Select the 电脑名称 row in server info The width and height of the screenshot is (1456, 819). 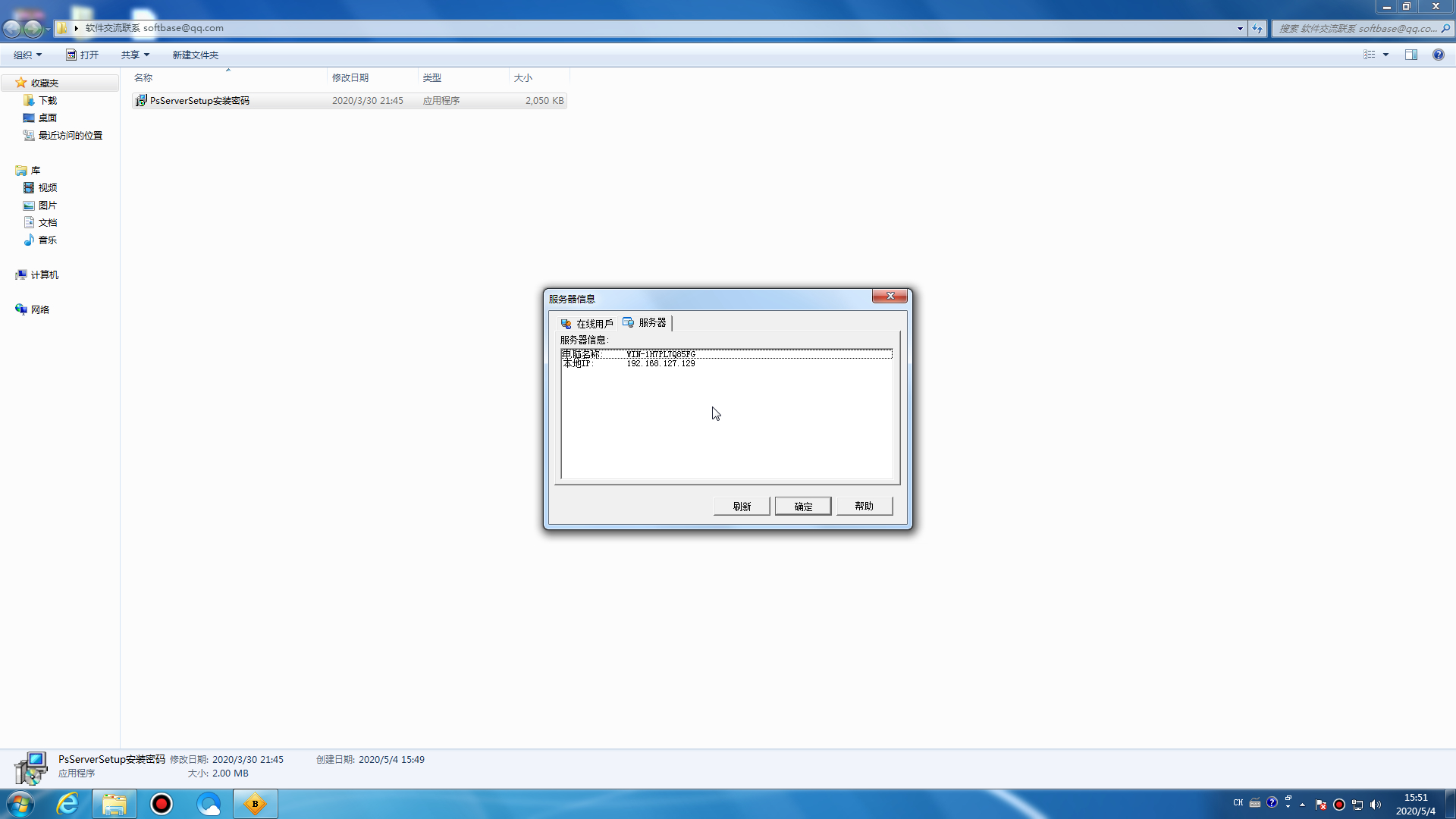[x=726, y=354]
